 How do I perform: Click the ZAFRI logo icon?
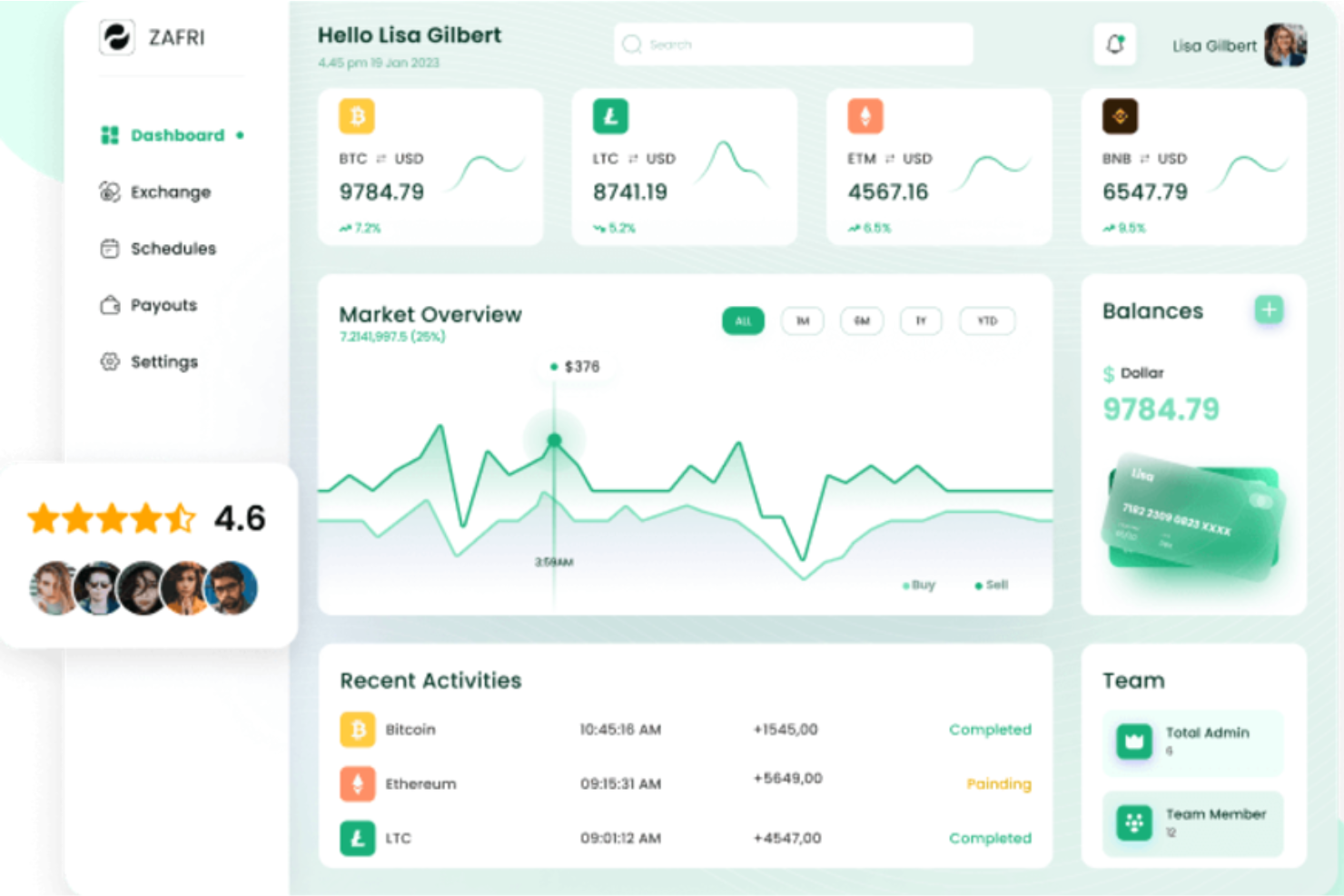coord(117,37)
